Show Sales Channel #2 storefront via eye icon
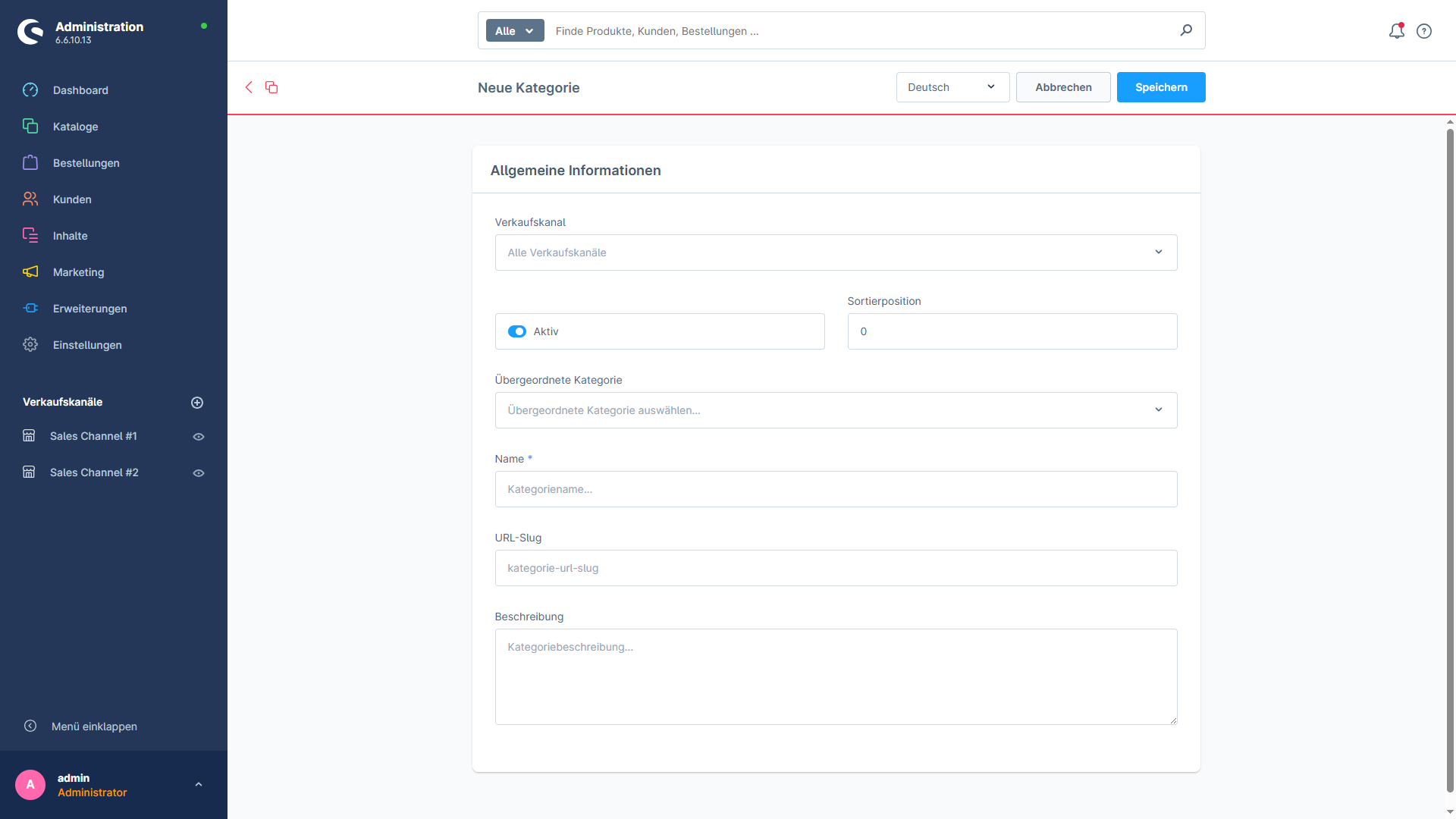This screenshot has width=1456, height=819. (199, 473)
